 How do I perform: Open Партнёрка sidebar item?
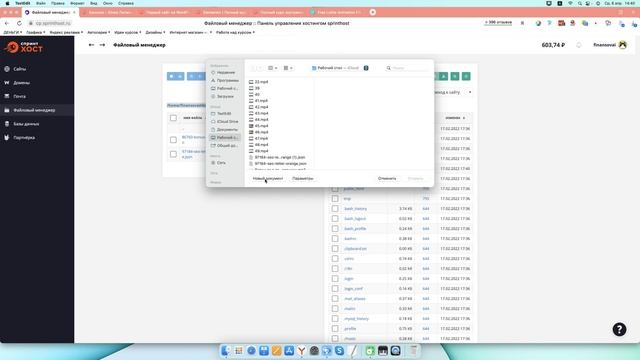[x=24, y=138]
